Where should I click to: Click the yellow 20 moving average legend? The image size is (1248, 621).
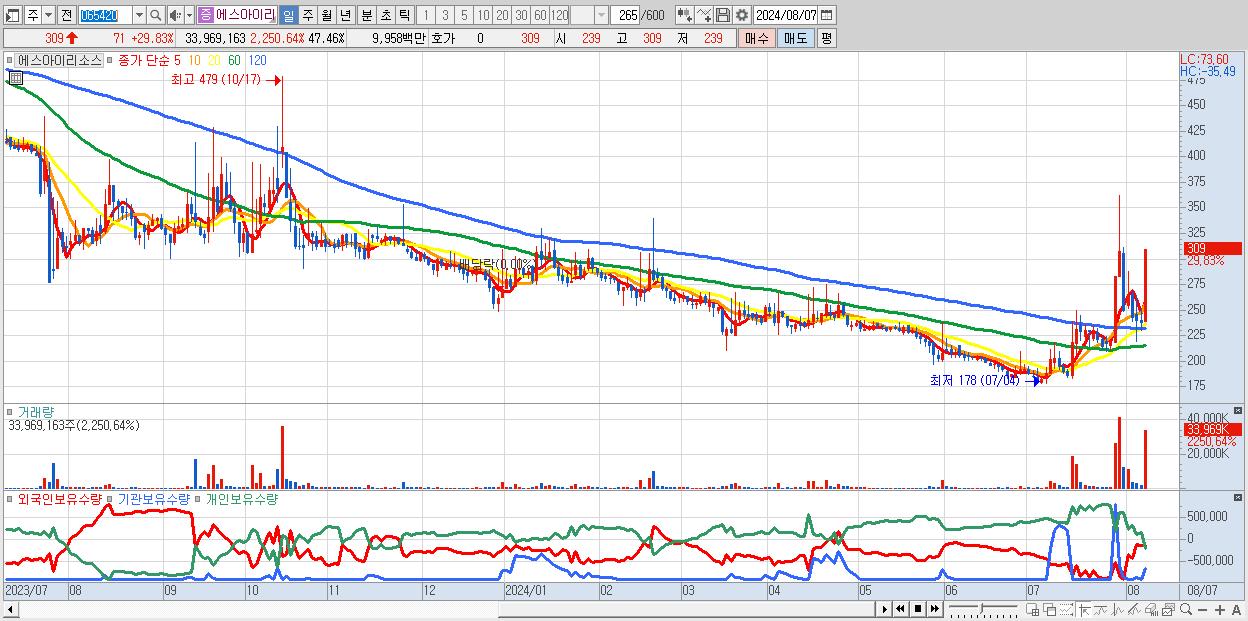click(x=215, y=60)
